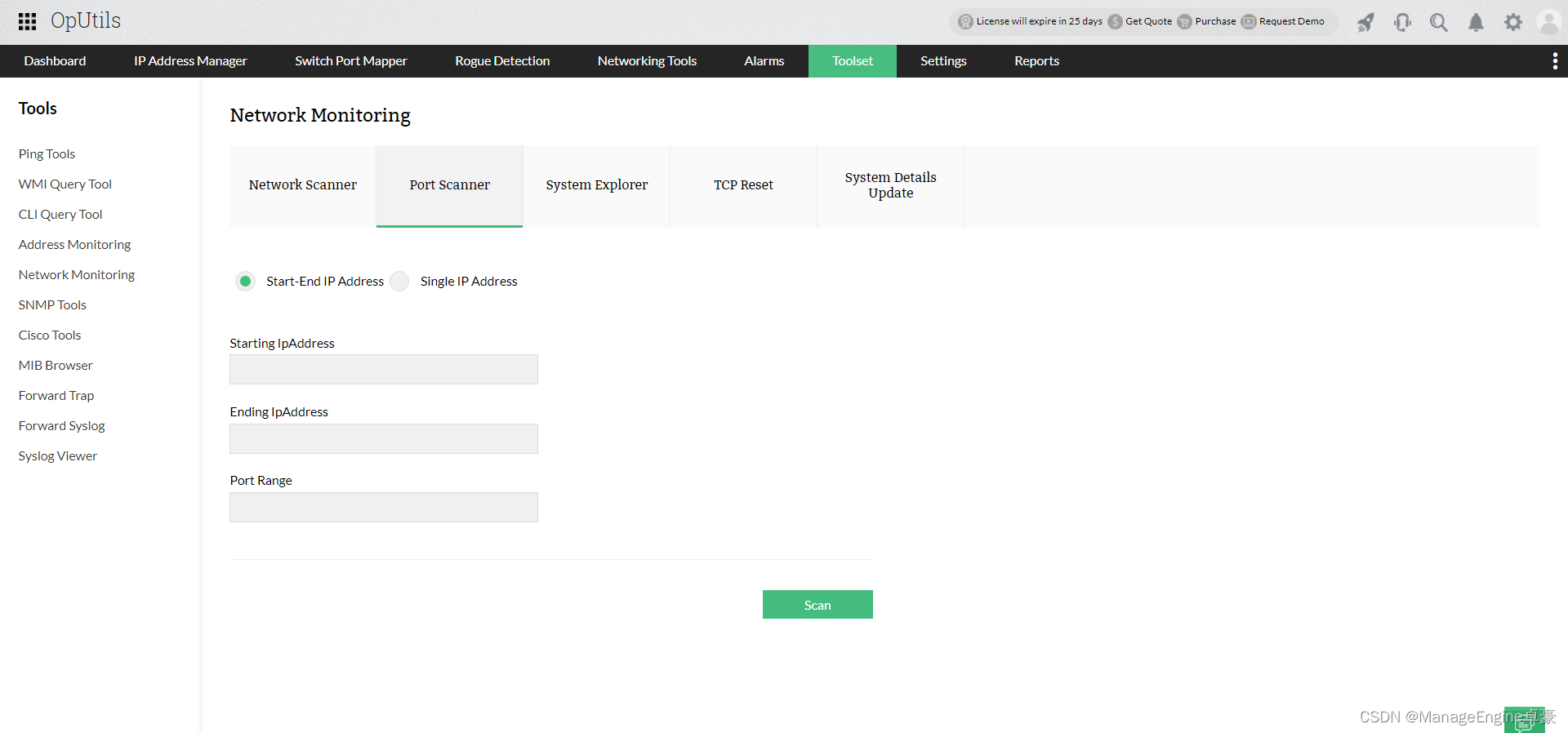Image resolution: width=1568 pixels, height=733 pixels.
Task: Click the rocket quick-start icon
Action: tap(1365, 22)
